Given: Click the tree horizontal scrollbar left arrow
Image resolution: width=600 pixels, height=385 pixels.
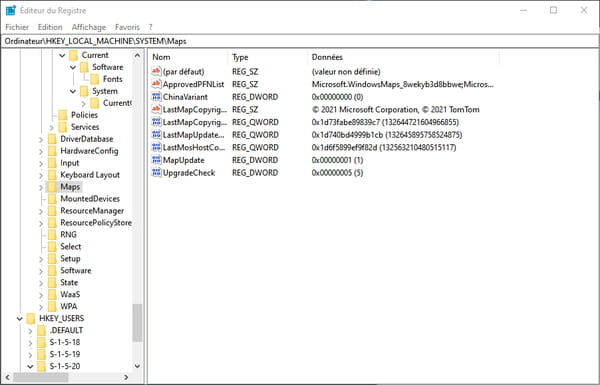Looking at the screenshot, I should coord(8,377).
